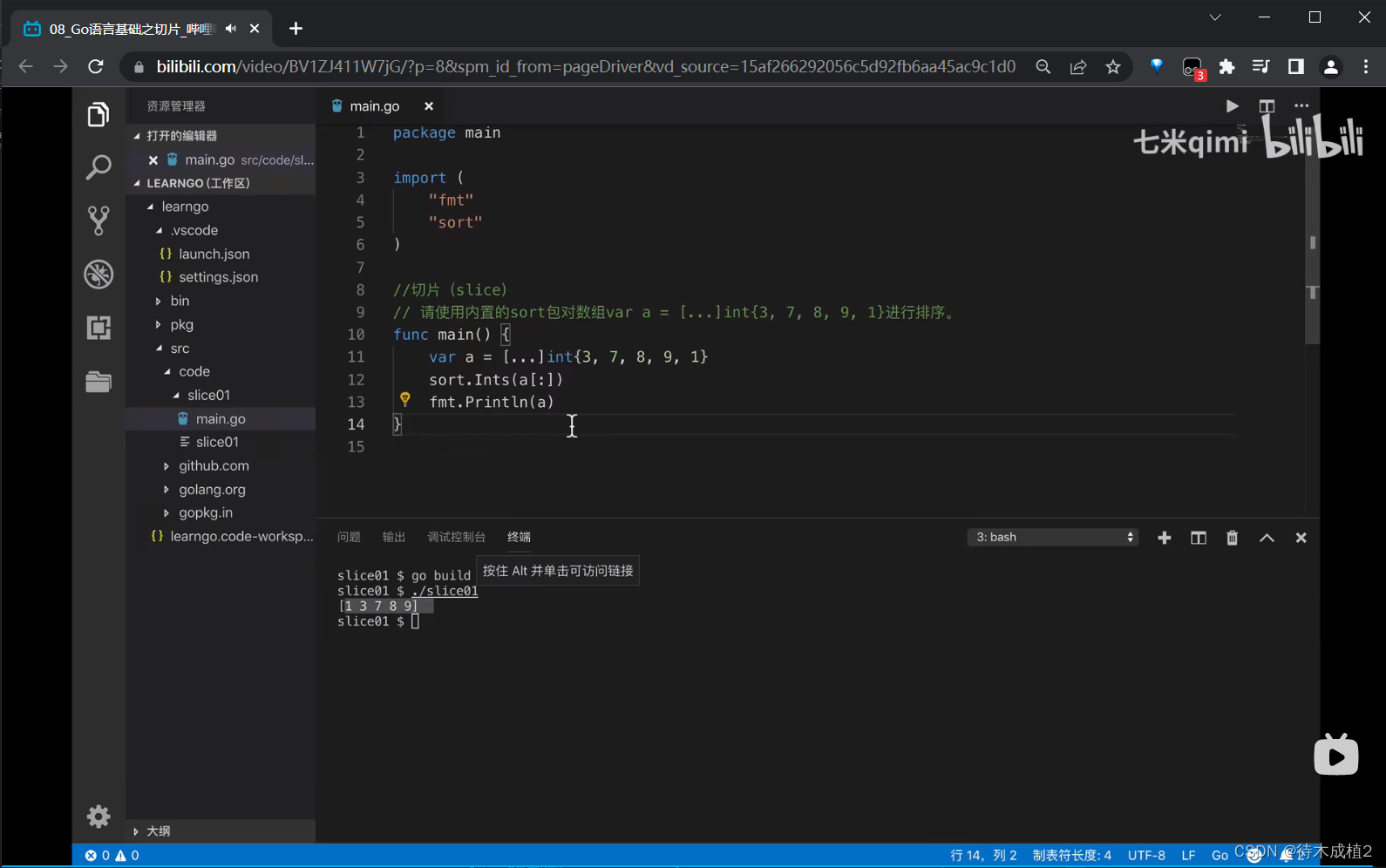Switch to the 输出 panel tab

coord(394,537)
